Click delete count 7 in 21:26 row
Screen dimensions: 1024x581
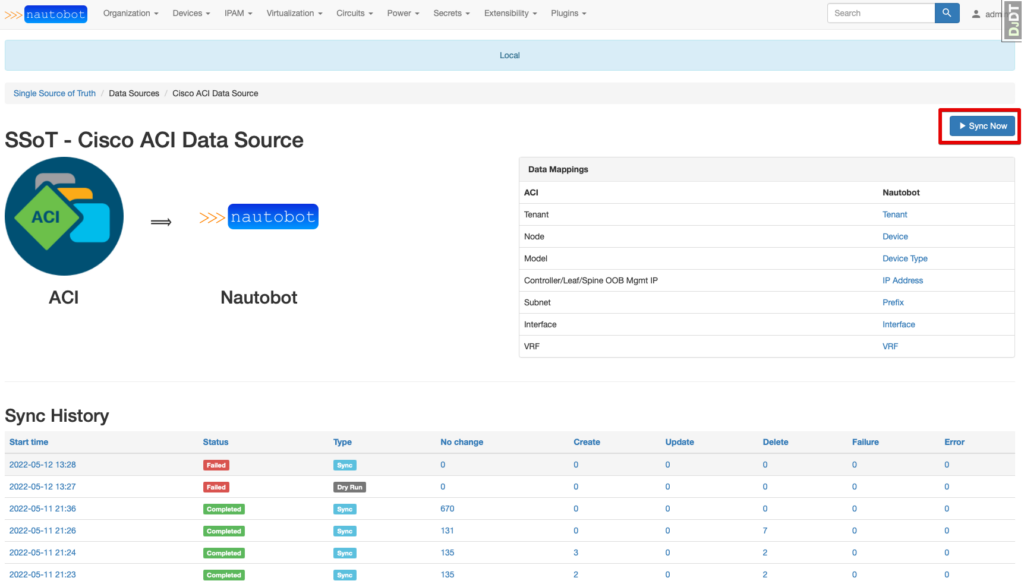pos(765,531)
